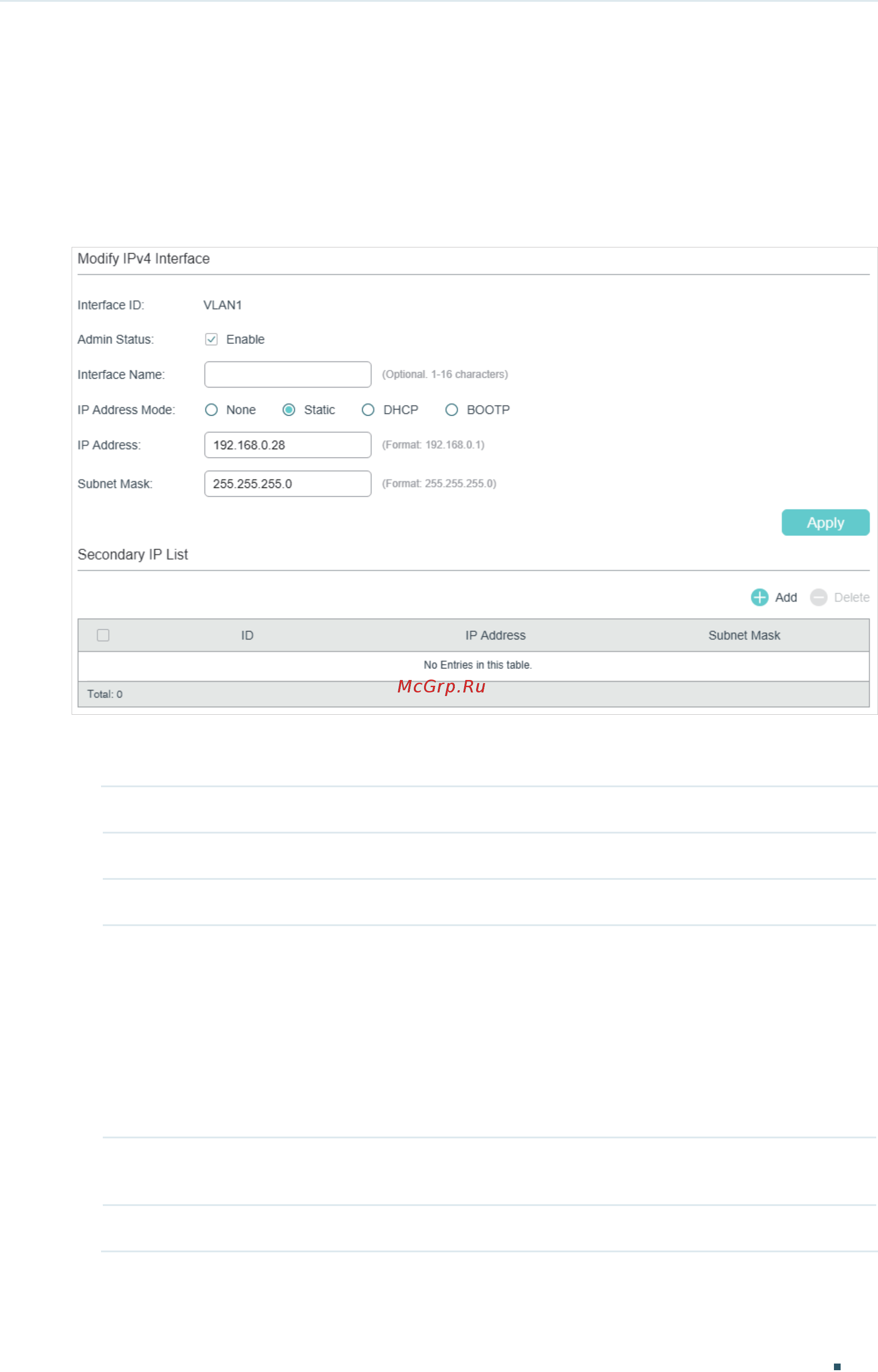Click the Delete label in Secondary IP List
Viewport: 878px width, 1372px height.
[x=852, y=597]
